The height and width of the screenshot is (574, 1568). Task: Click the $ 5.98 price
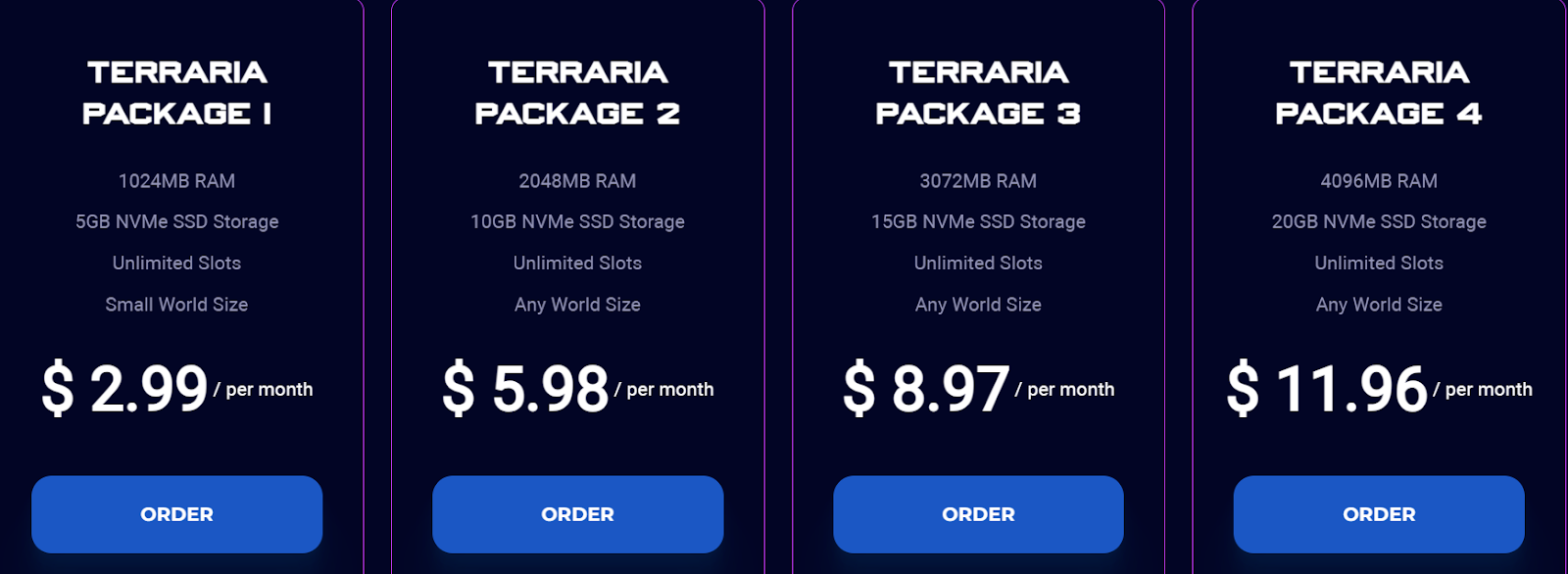point(525,389)
